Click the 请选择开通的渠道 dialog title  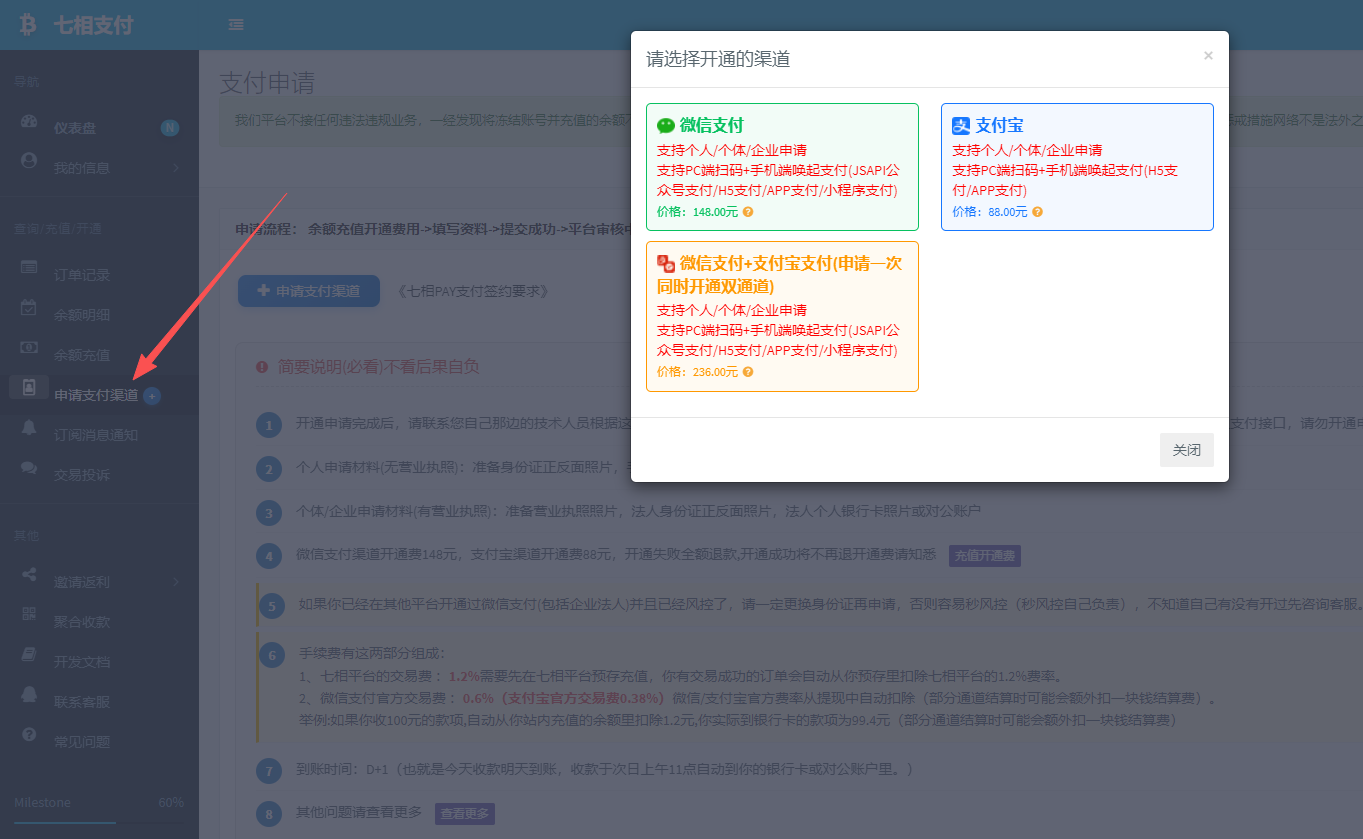pyautogui.click(x=718, y=59)
